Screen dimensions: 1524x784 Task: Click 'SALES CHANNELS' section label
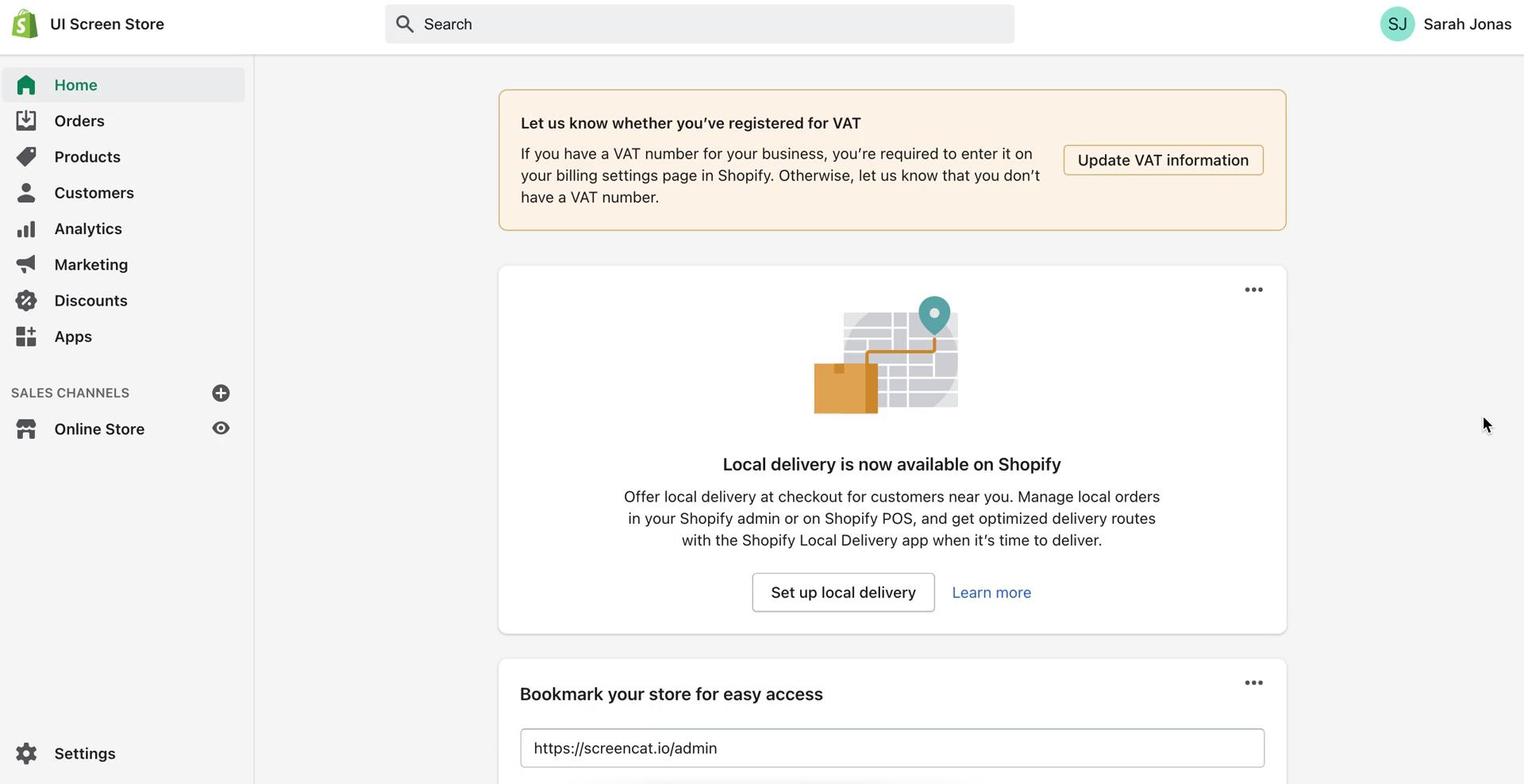70,393
